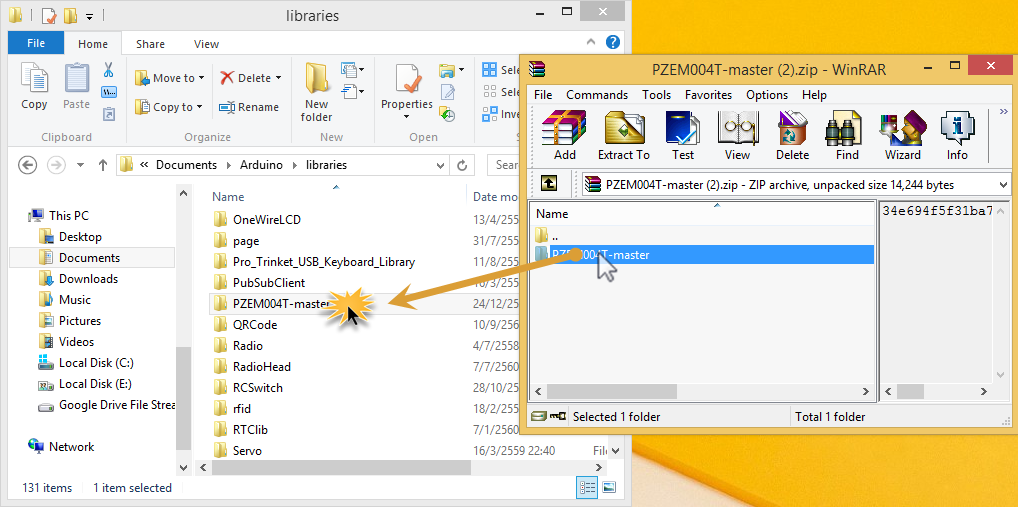
Task: Show archive Info in WinRAR toolbar
Action: [x=957, y=136]
